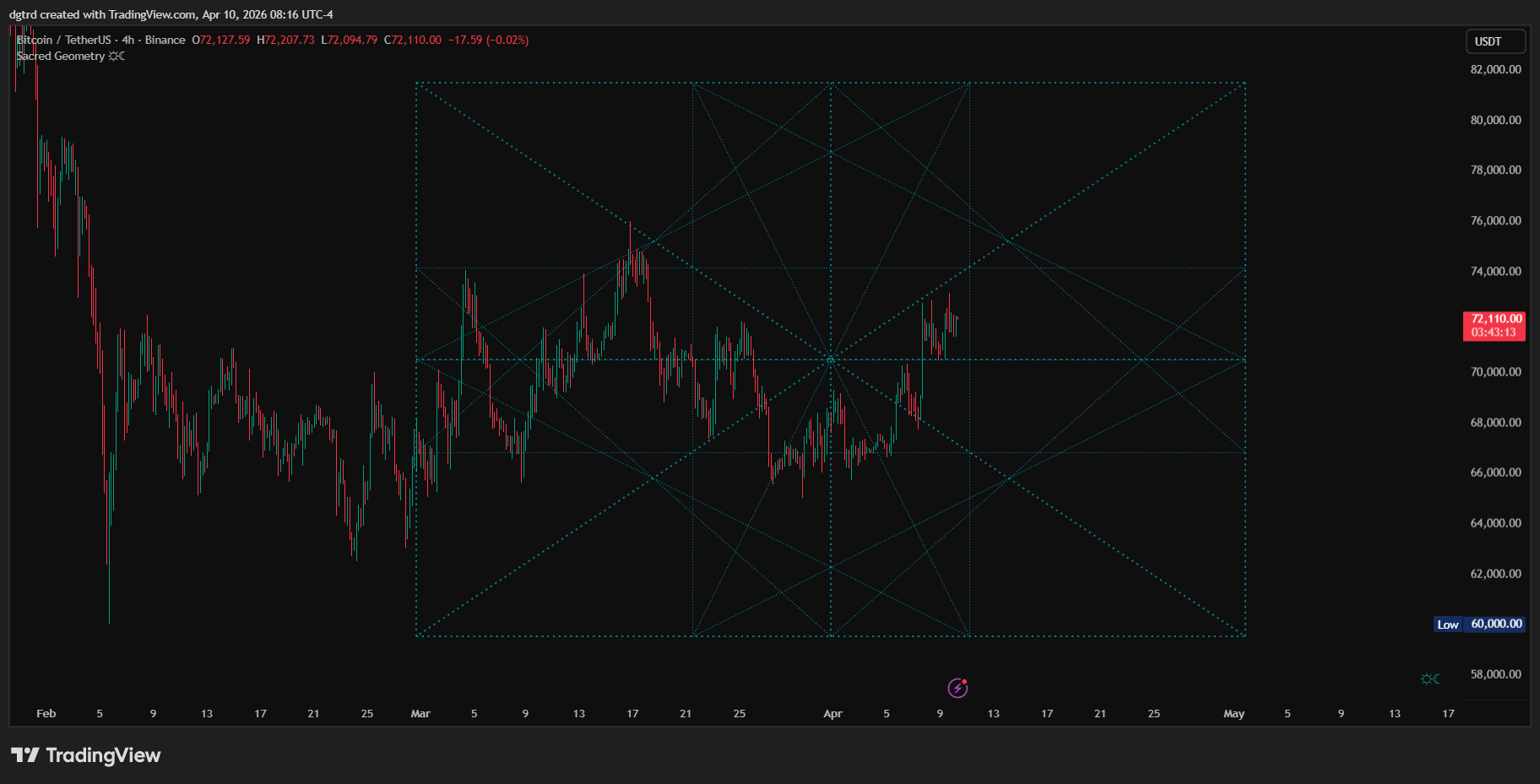Click the 68,000.00 price axis value
Screen dimensions: 1540x784
tap(1495, 422)
